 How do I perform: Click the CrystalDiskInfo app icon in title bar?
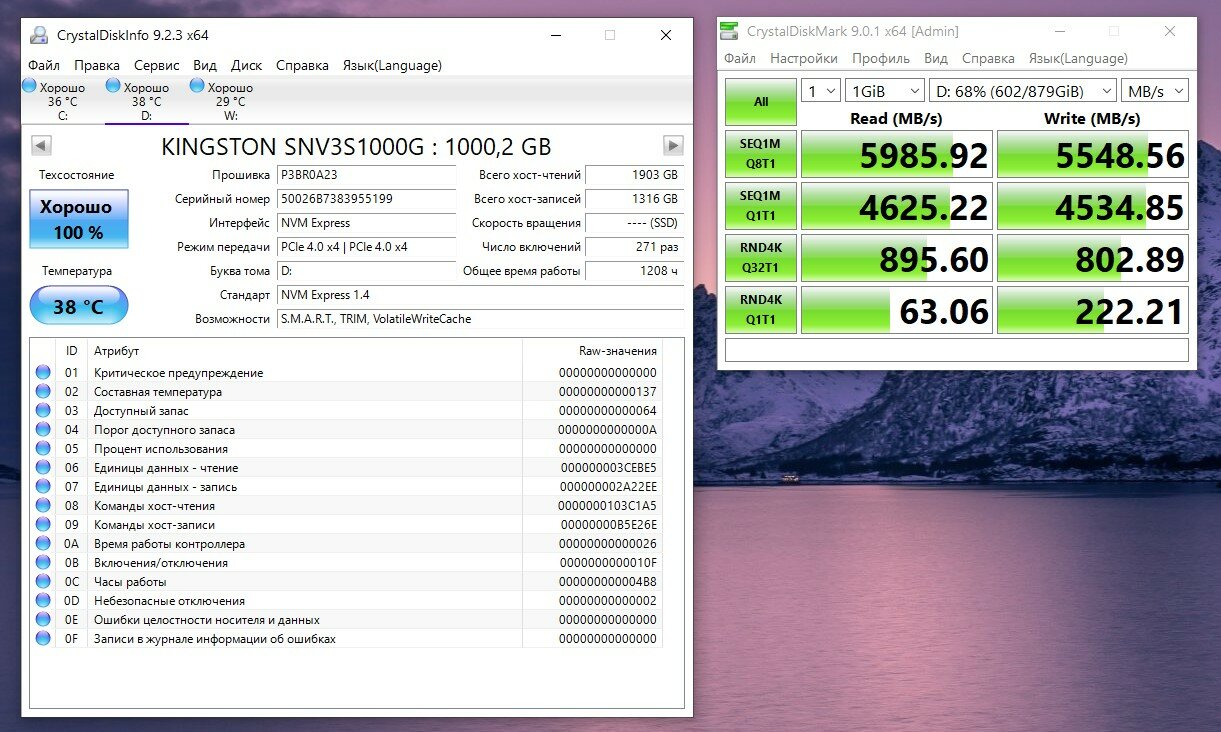coord(38,35)
